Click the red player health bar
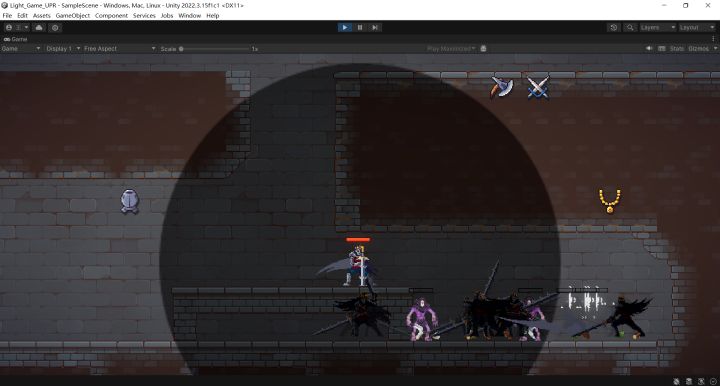This screenshot has width=720, height=386. pyautogui.click(x=358, y=240)
